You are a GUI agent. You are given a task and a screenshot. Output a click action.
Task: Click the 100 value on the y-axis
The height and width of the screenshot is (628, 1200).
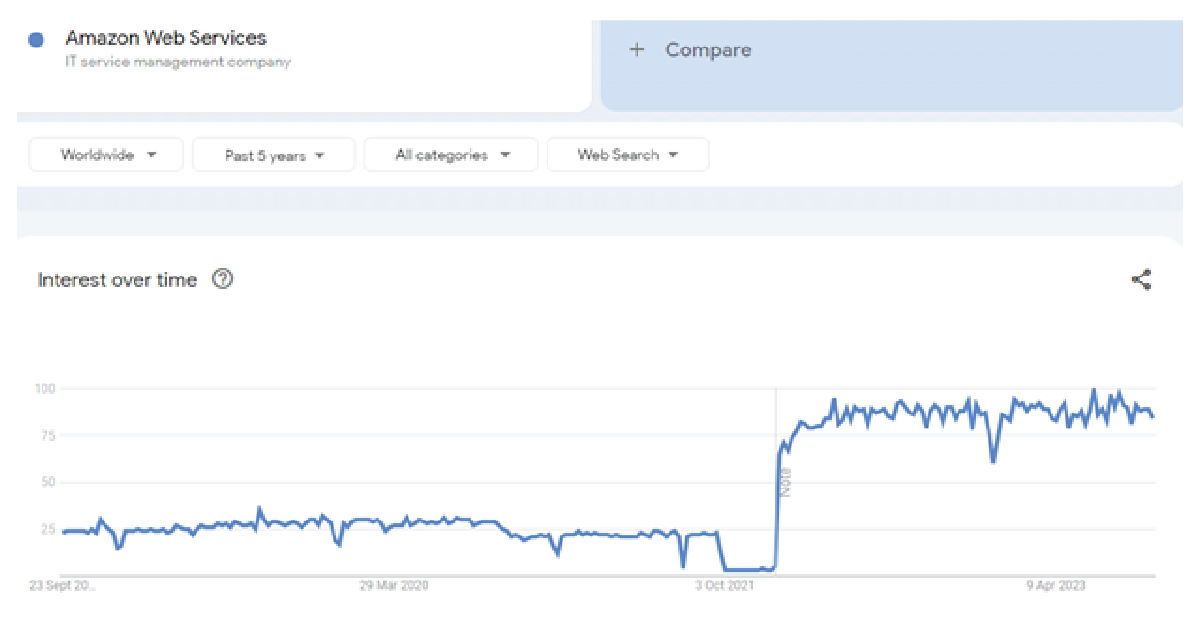click(x=43, y=388)
